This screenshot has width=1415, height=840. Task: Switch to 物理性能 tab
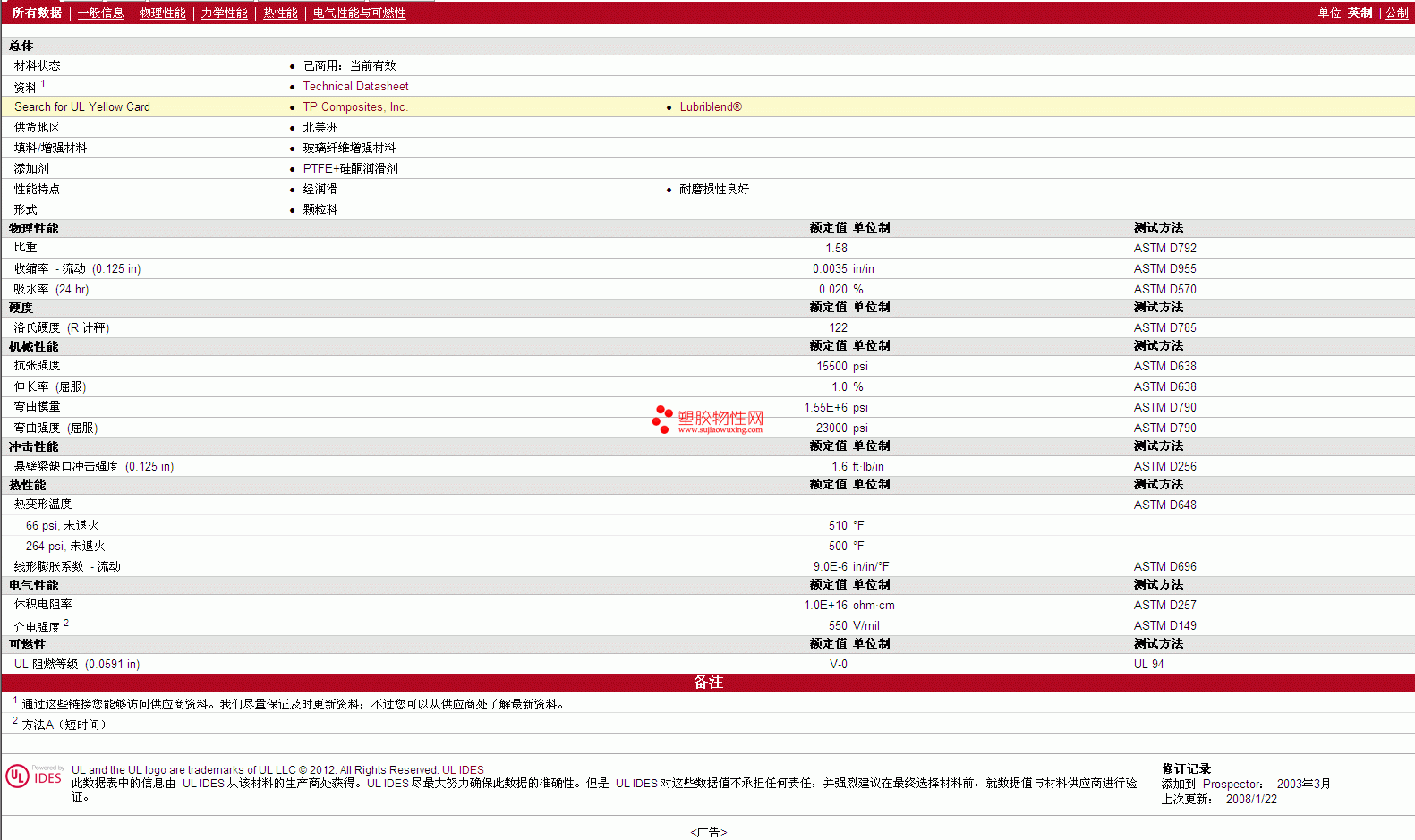pyautogui.click(x=163, y=13)
